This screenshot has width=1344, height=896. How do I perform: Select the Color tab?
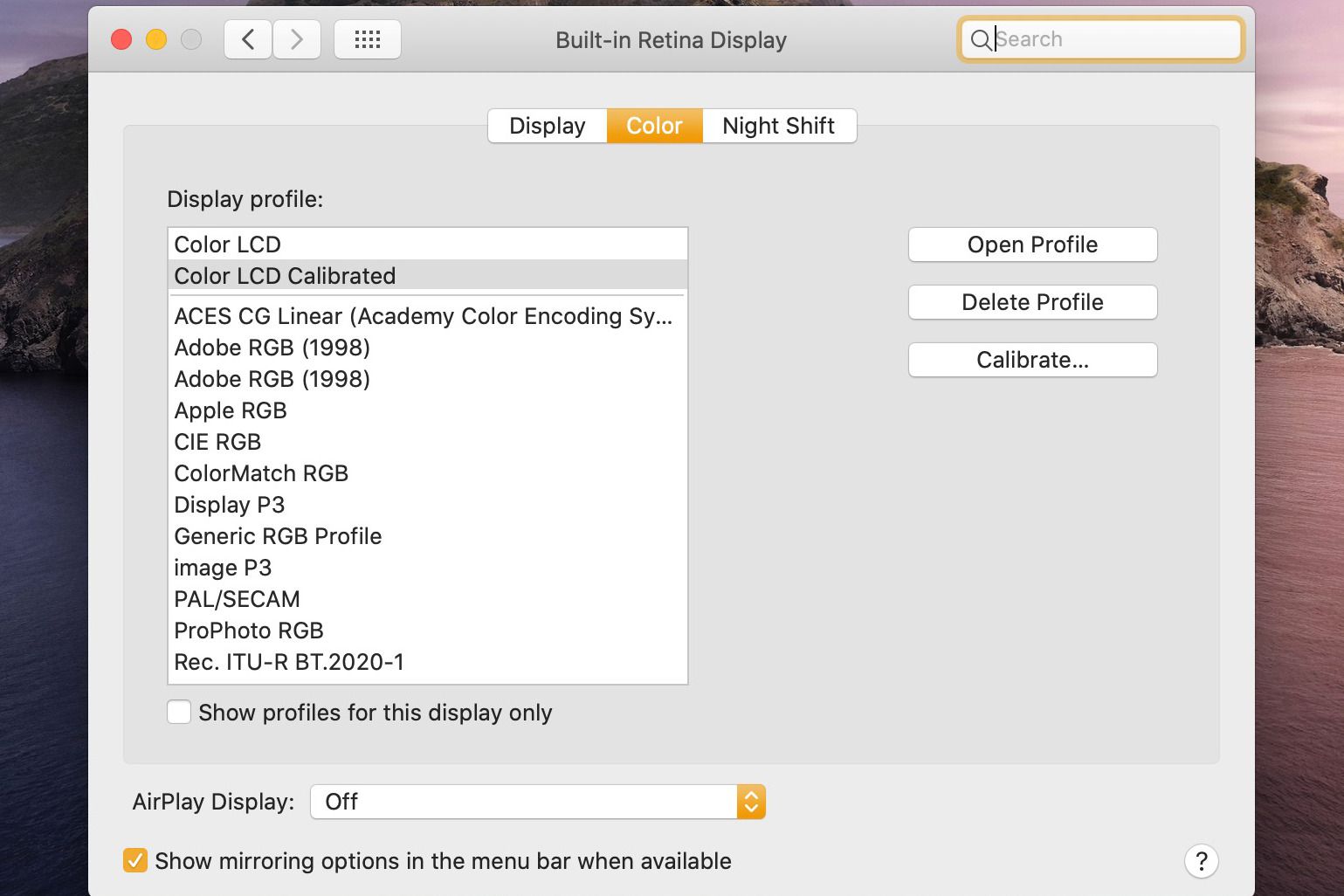654,126
